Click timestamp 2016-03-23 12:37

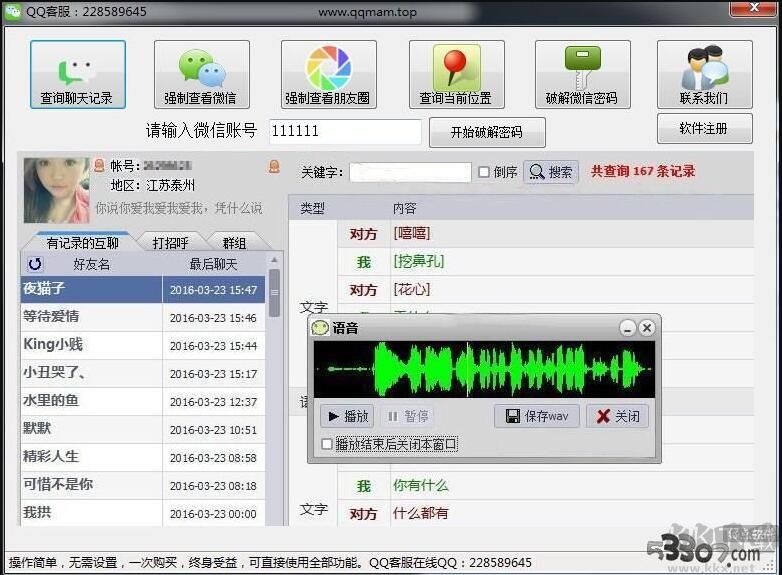pyautogui.click(x=213, y=401)
